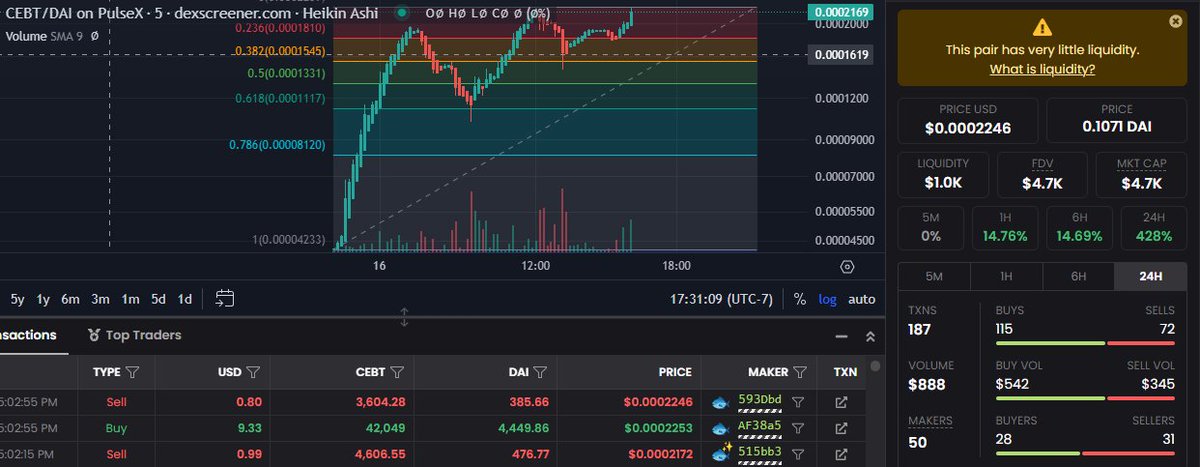1200x467 pixels.
Task: Open chart settings gear icon
Action: tap(848, 267)
